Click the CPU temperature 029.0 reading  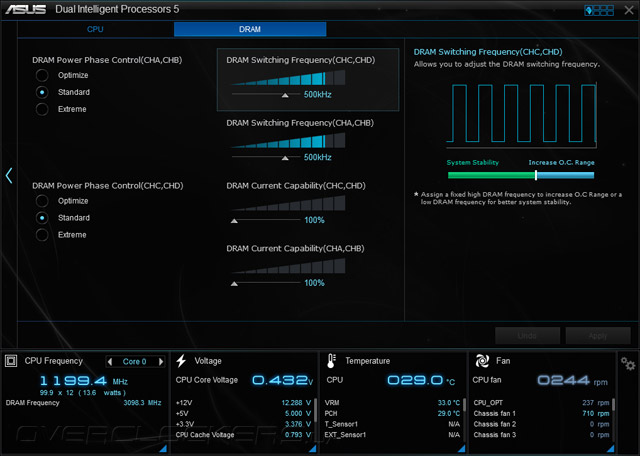(x=421, y=380)
